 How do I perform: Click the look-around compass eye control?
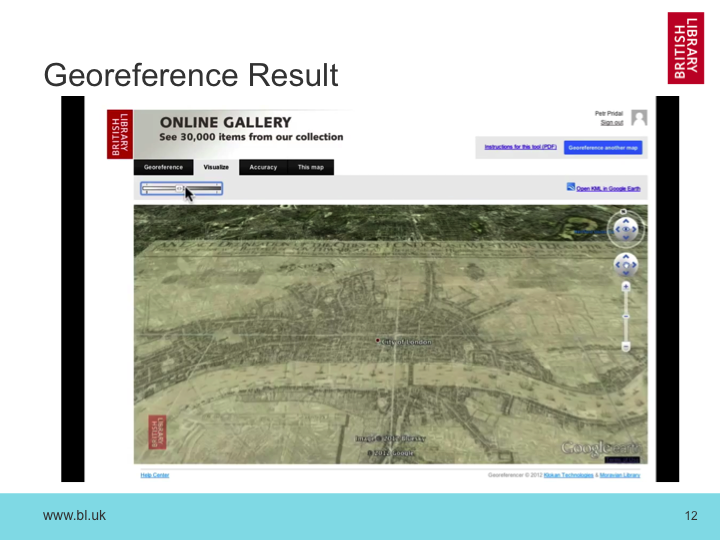coord(626,229)
